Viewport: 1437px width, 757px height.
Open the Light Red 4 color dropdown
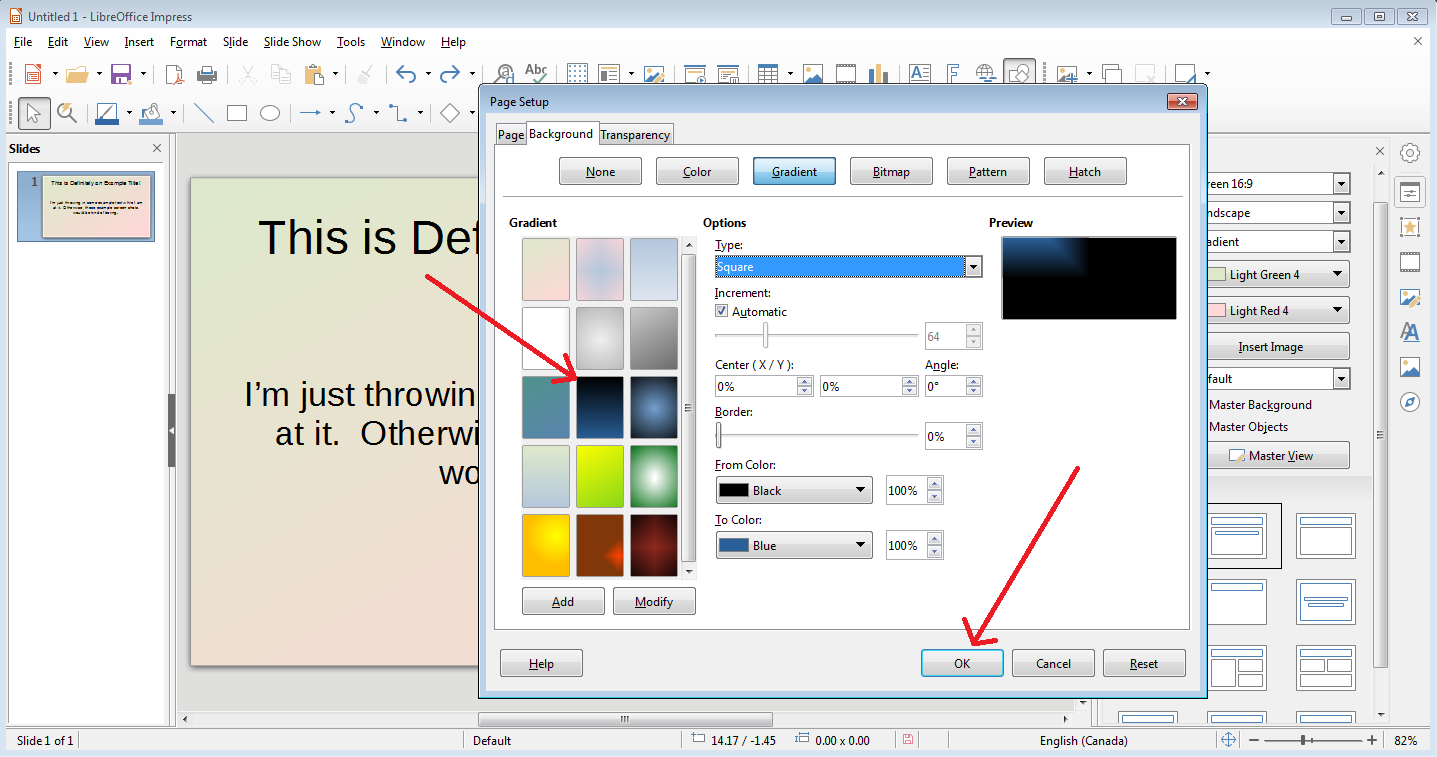click(x=1278, y=310)
